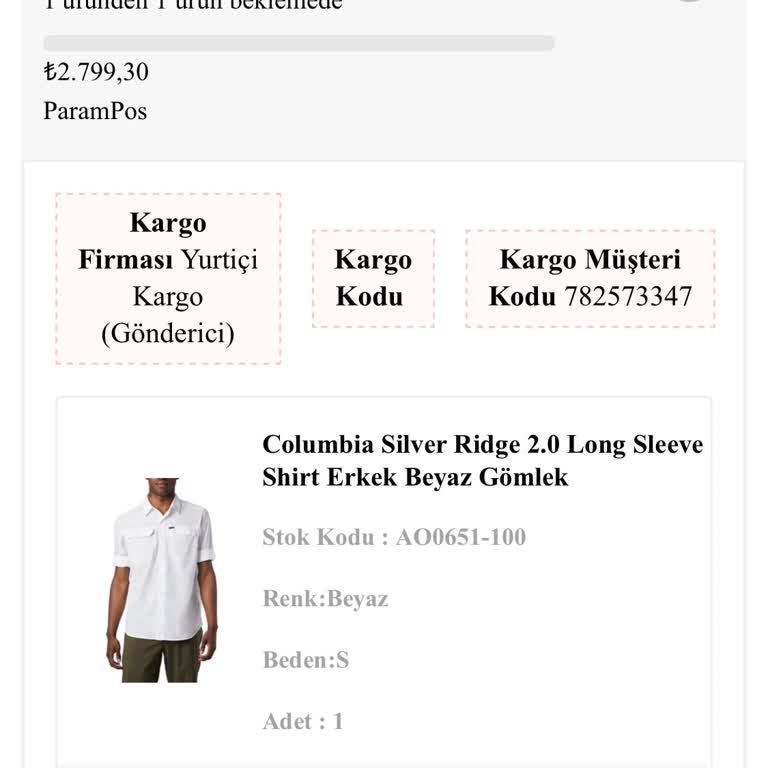Click 'Shirt Erkek Beyaz Gömlek' title line

click(x=415, y=477)
